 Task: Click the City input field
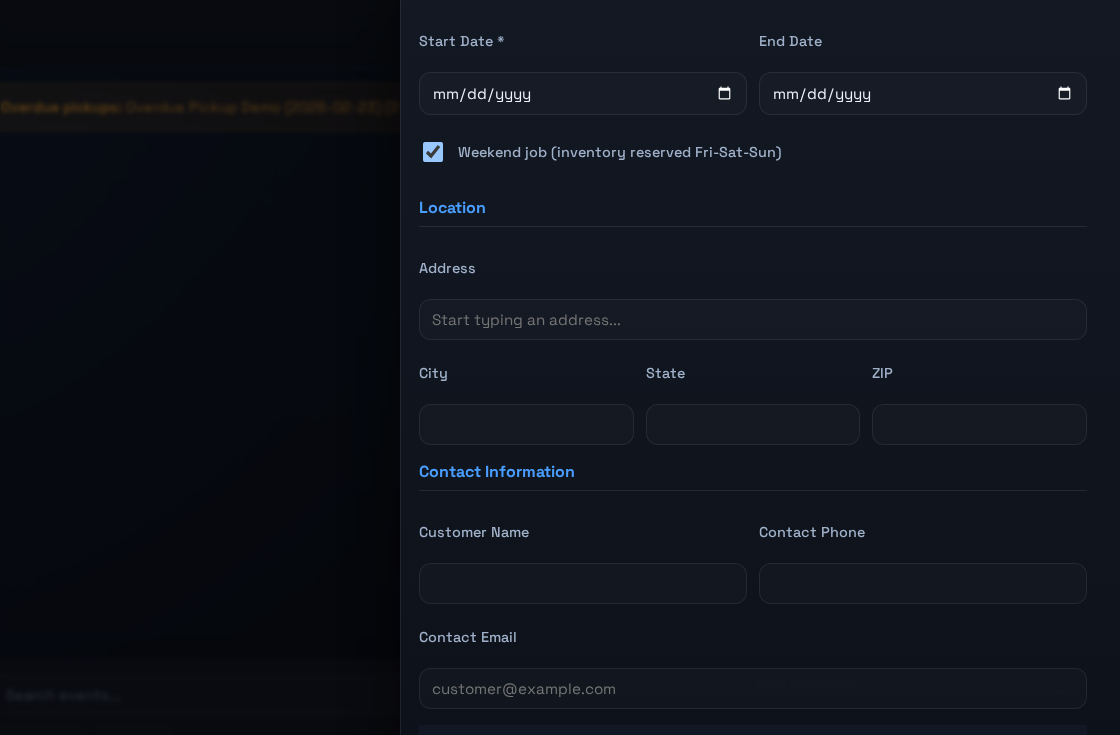point(526,424)
